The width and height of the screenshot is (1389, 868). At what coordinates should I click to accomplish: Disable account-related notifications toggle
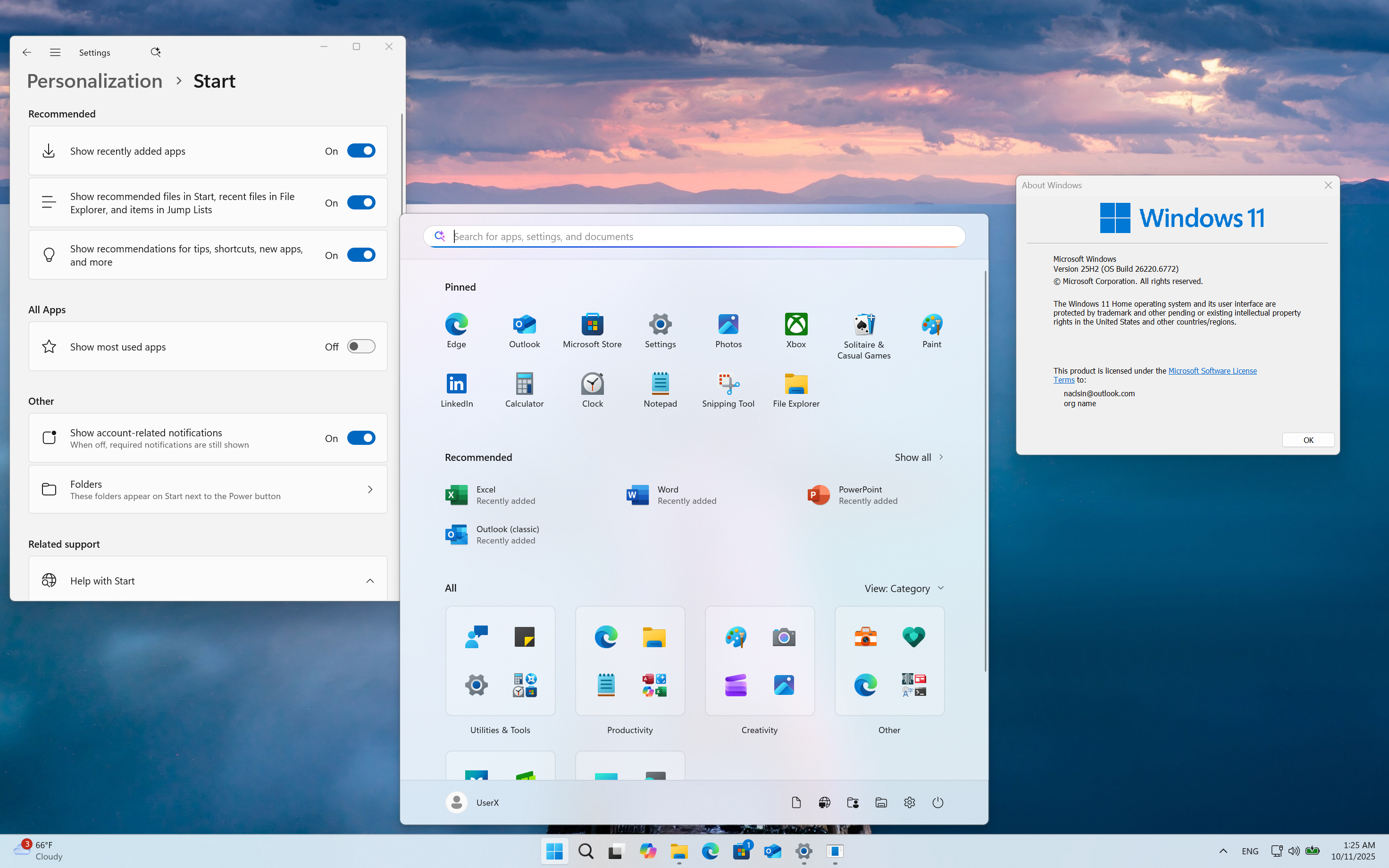click(x=361, y=438)
